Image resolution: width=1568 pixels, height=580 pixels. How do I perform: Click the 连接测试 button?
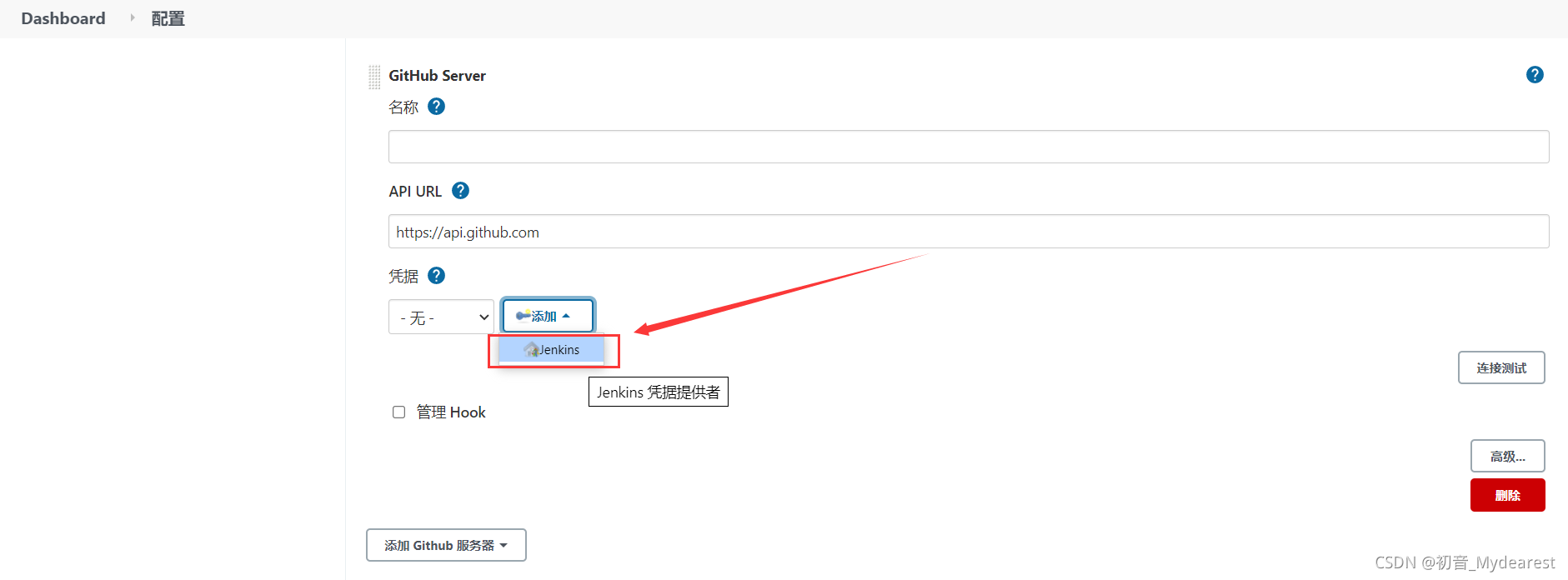[1501, 367]
